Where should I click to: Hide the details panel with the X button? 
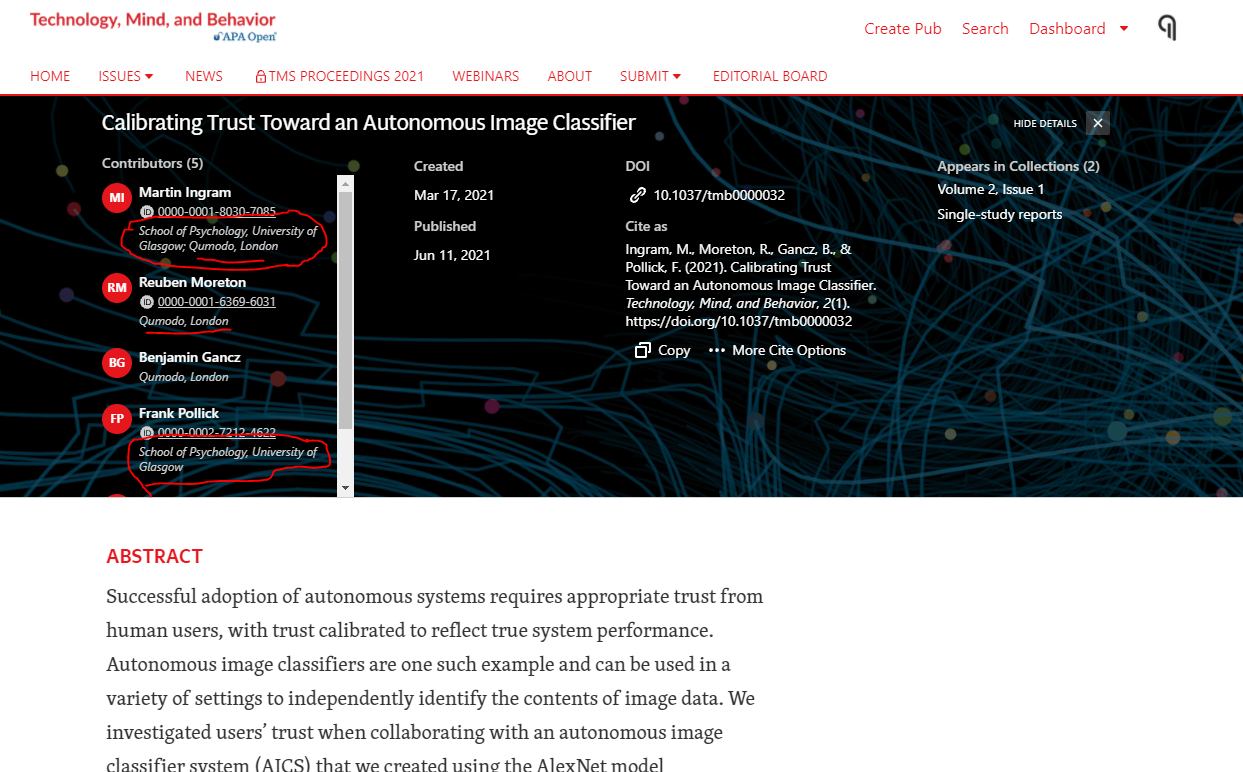tap(1097, 122)
